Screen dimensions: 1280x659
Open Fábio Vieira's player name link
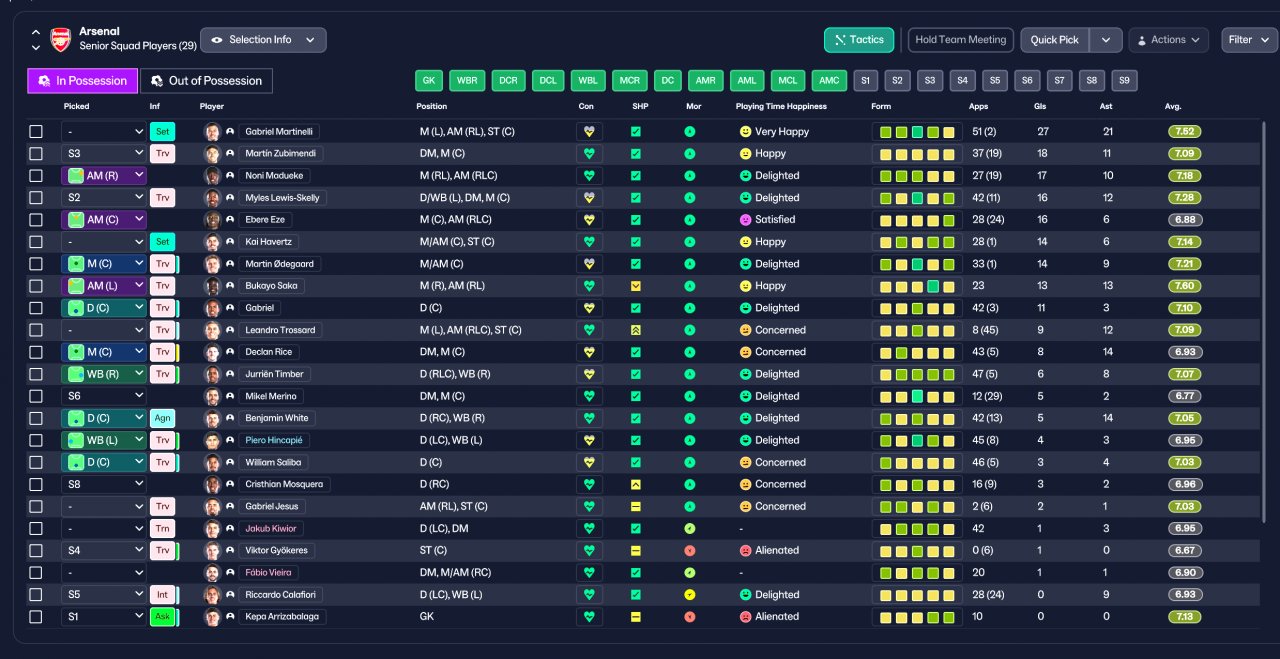click(x=267, y=573)
